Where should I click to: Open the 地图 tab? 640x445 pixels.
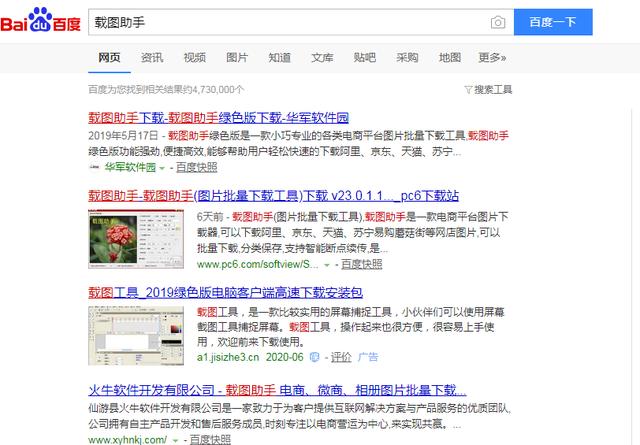[450, 58]
